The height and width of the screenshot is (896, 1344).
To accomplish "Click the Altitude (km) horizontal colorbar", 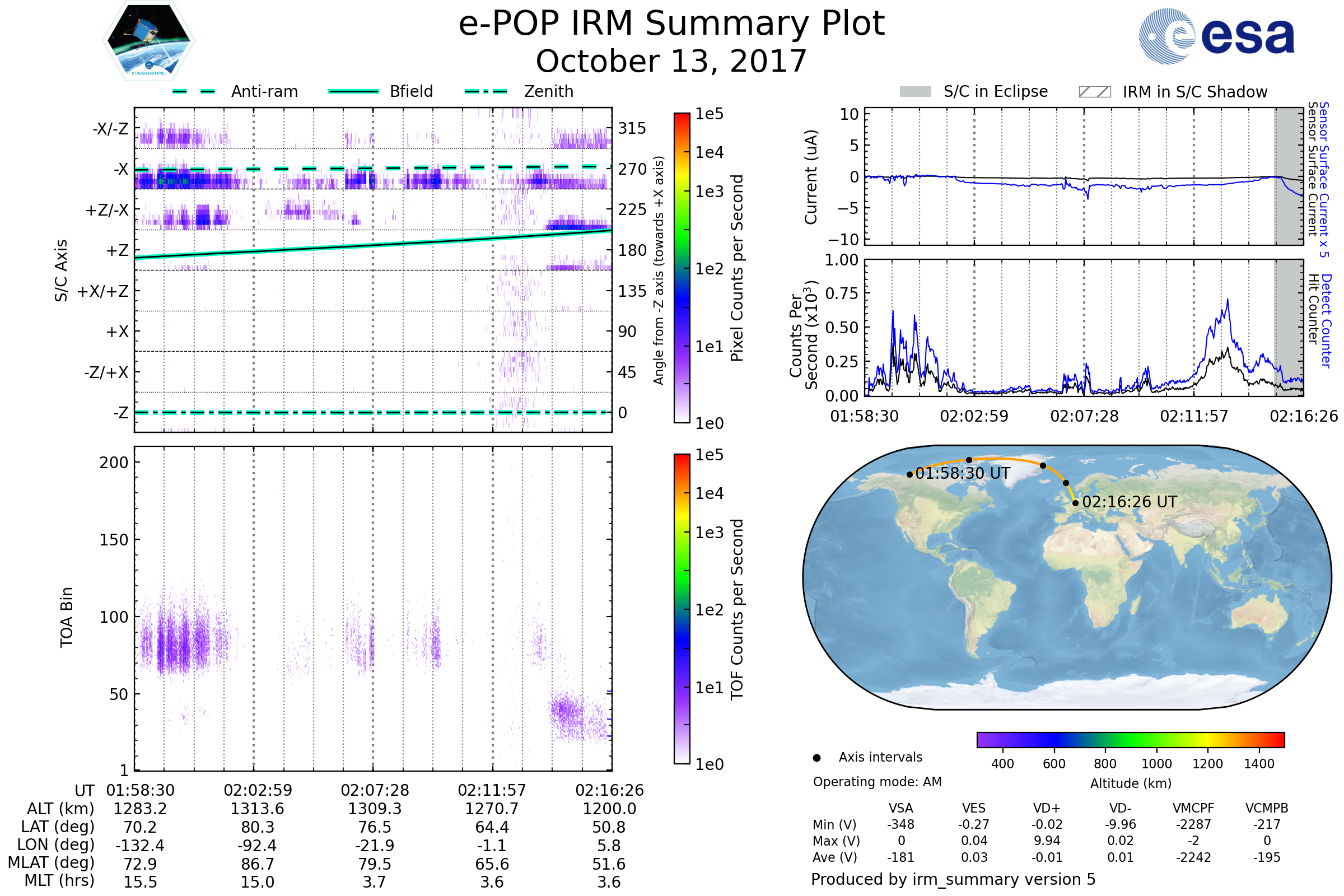I will [1130, 739].
